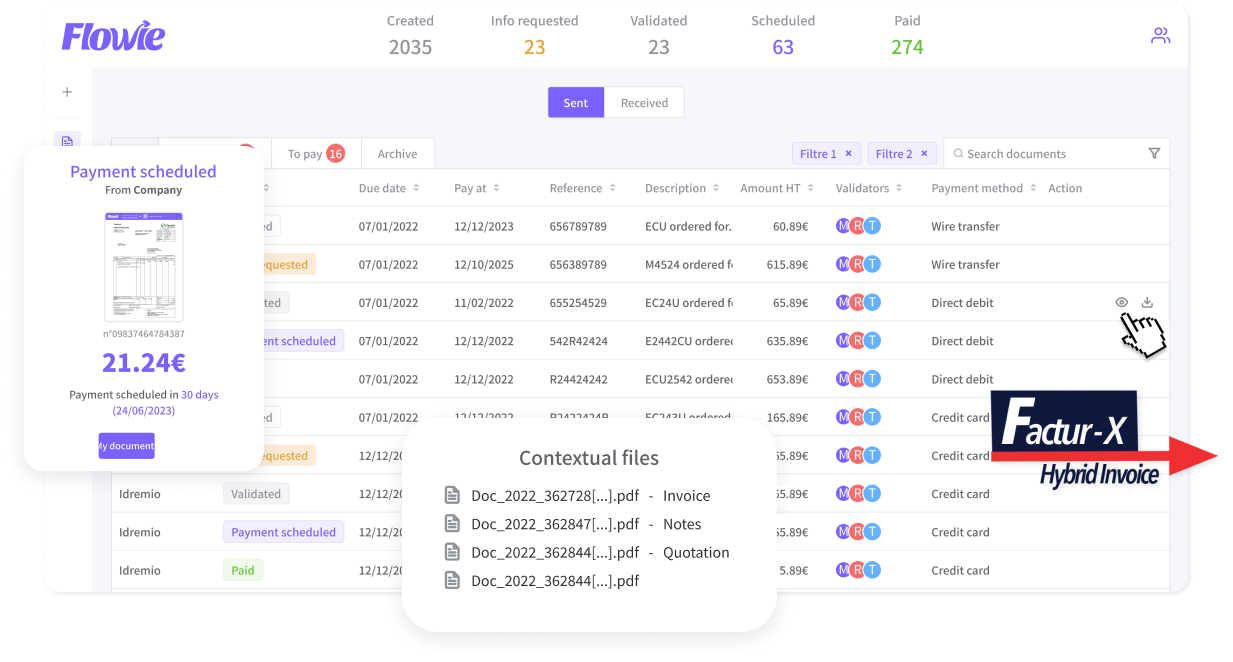
Task: Open the Archive tab
Action: (397, 154)
